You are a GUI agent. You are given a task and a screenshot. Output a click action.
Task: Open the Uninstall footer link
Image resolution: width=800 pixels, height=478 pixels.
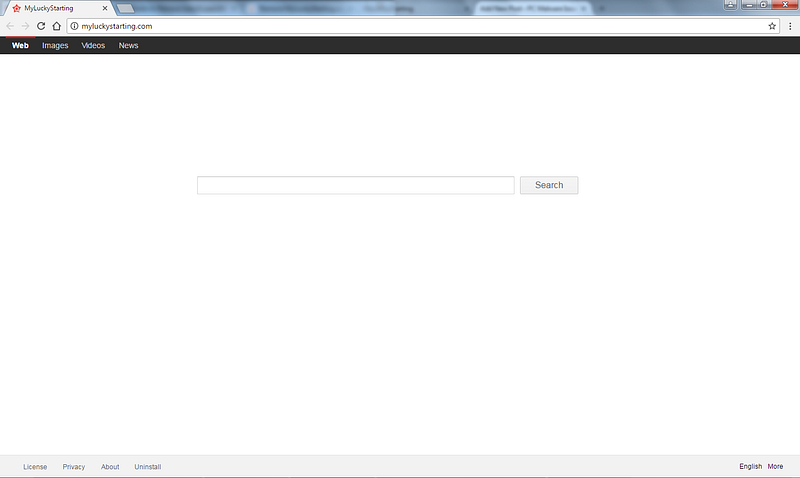coord(147,467)
